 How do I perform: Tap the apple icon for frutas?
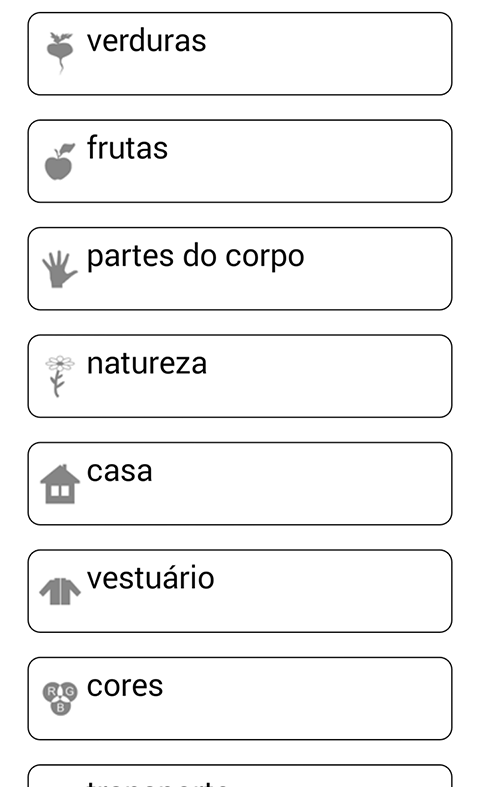[60, 161]
